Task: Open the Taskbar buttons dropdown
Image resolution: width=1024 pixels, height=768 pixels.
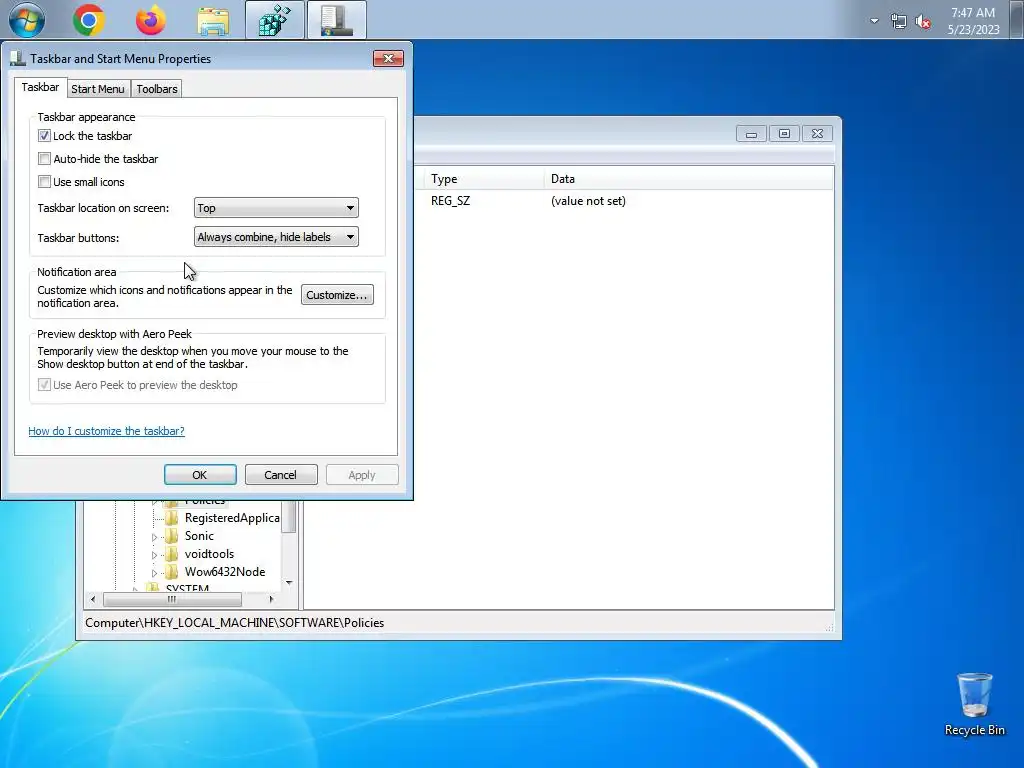Action: click(x=276, y=236)
